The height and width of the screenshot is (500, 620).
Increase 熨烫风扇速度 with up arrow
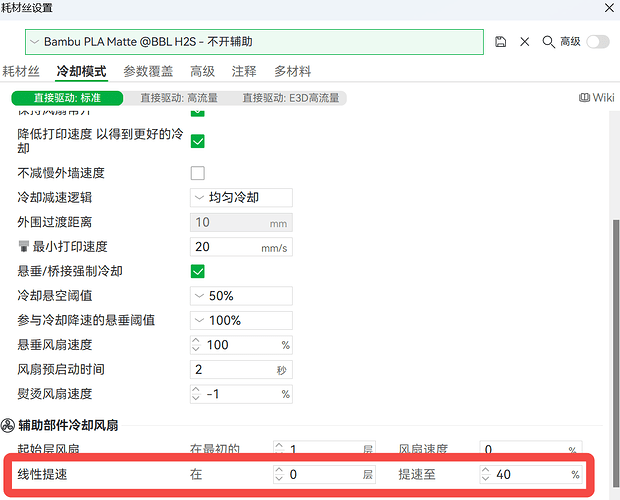tap(196, 390)
